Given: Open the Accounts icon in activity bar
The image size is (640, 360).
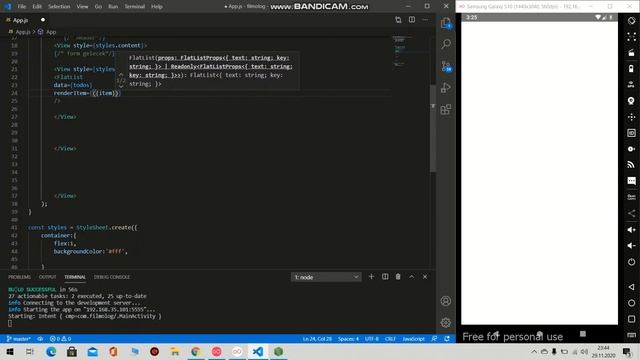Looking at the screenshot, I should point(446,301).
